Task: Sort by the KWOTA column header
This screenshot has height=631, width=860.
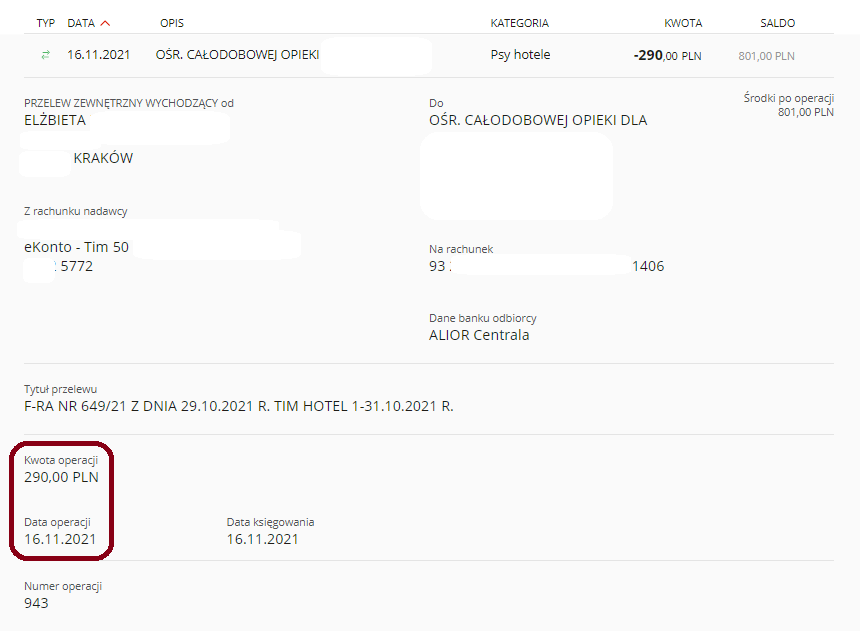Action: point(683,23)
